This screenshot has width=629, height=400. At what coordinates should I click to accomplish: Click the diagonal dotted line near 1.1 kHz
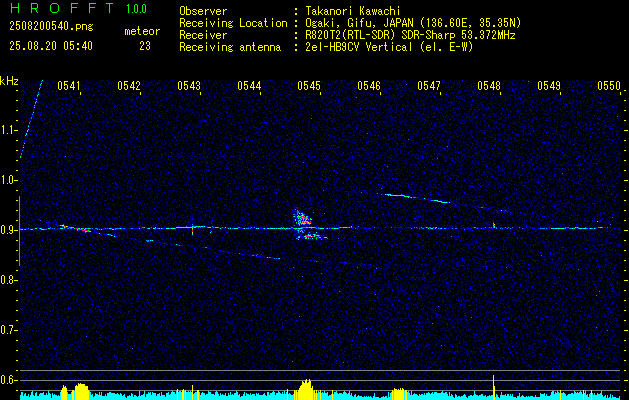point(31,119)
